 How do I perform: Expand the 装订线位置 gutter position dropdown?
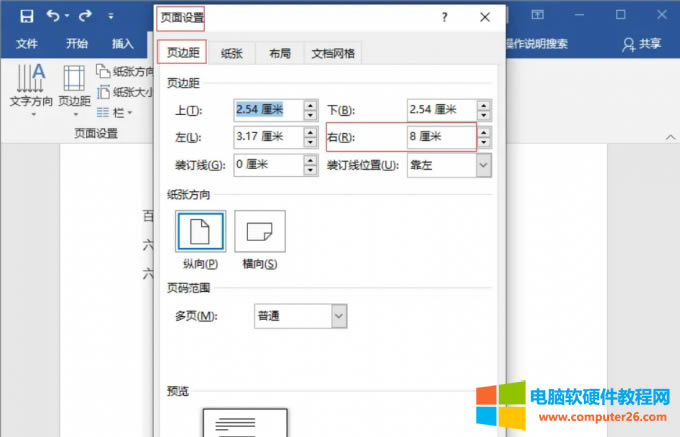coord(484,165)
